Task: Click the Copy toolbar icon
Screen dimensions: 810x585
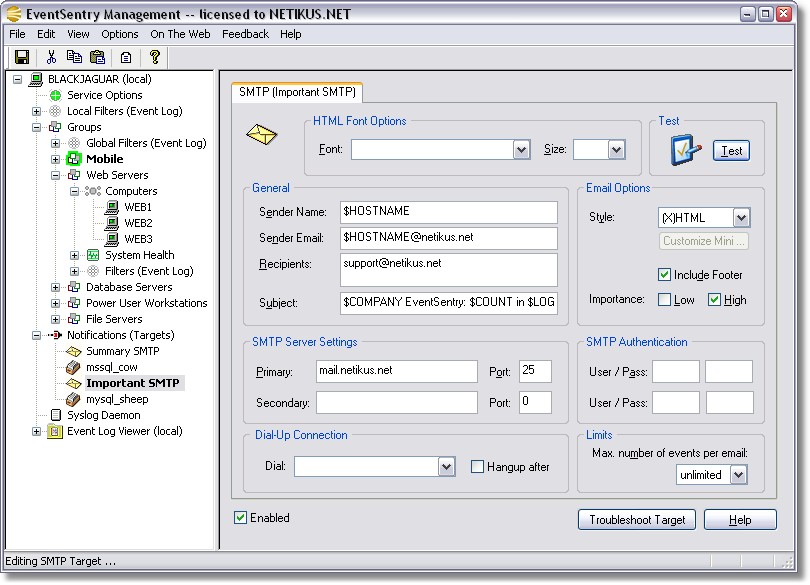Action: pyautogui.click(x=74, y=57)
